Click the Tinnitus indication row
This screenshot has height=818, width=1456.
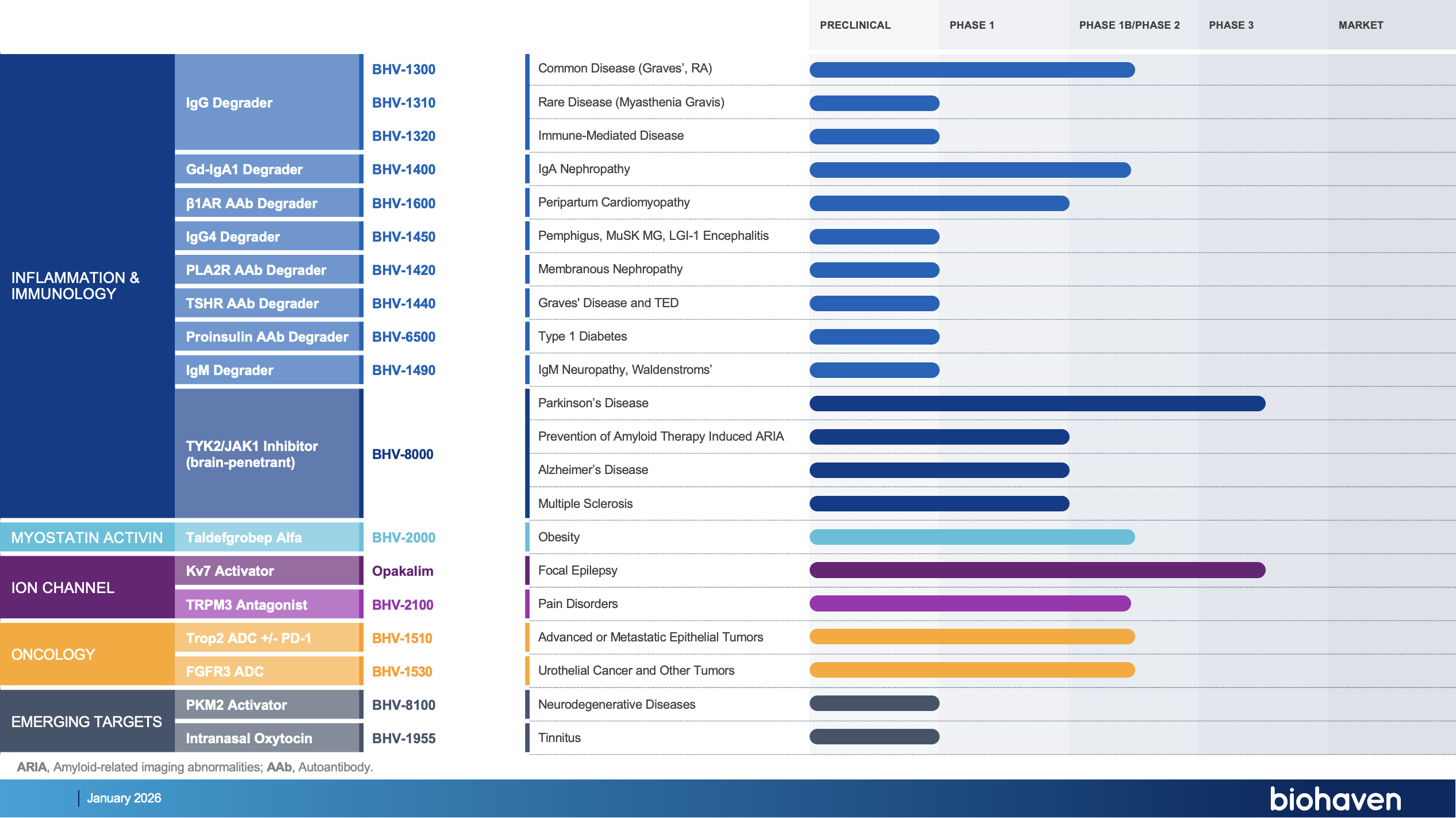pyautogui.click(x=559, y=738)
